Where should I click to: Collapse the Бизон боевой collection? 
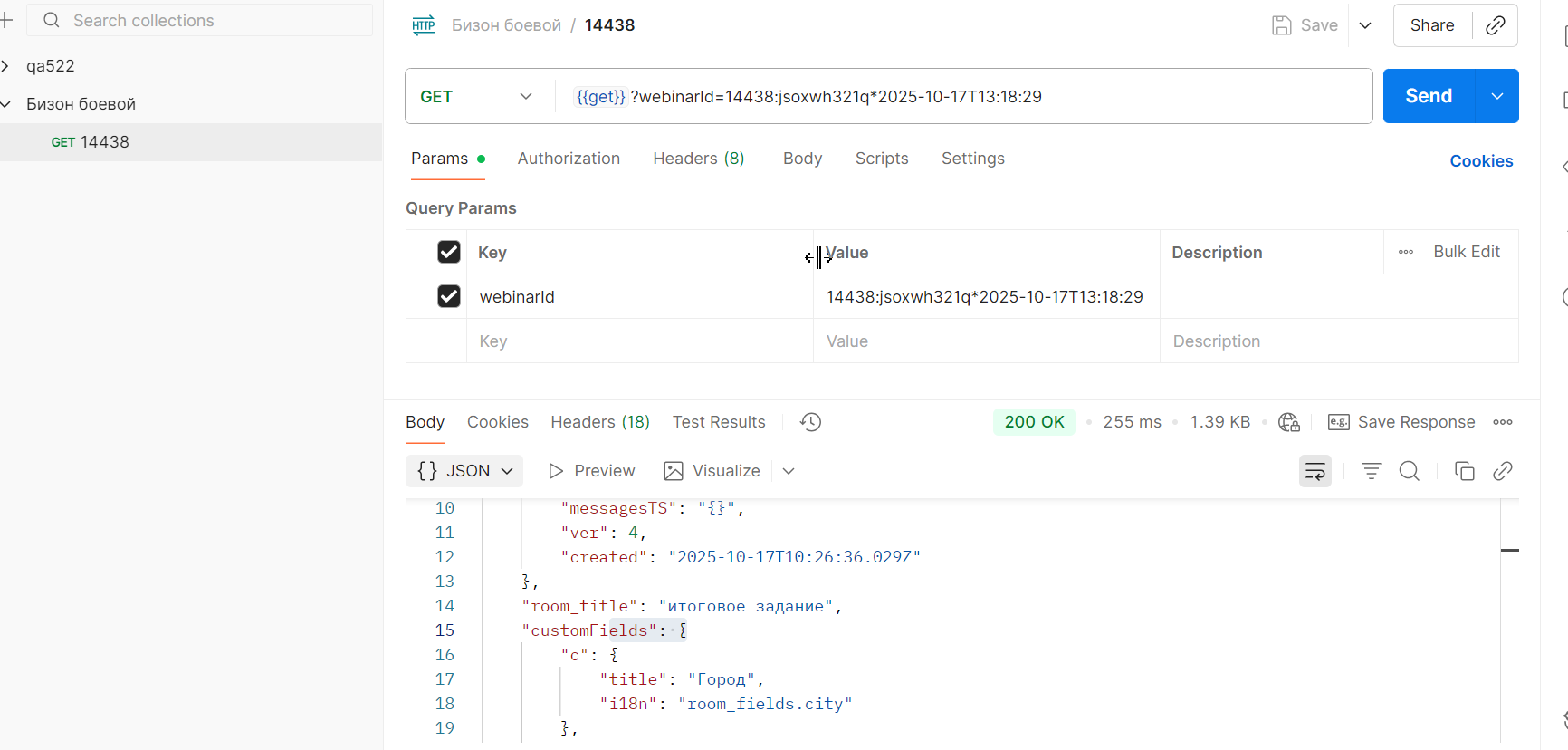6,104
